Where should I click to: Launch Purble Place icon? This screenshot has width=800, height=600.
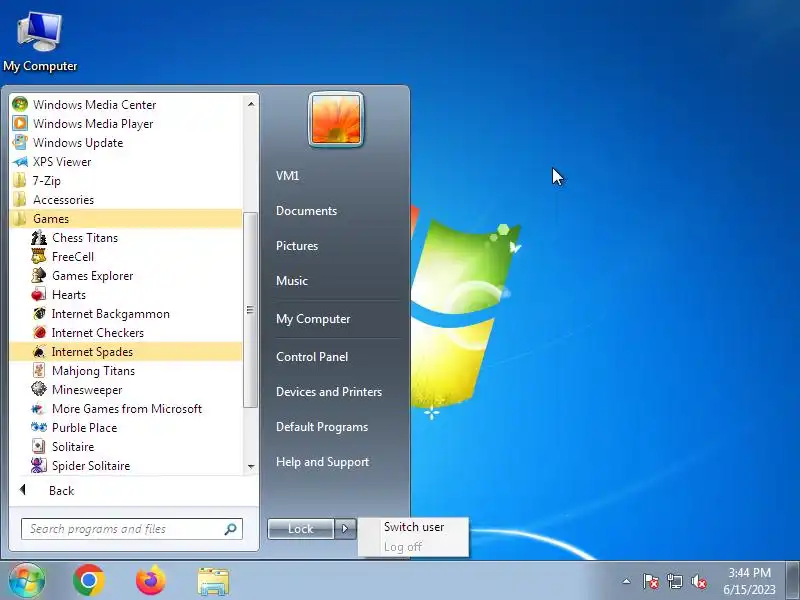(39, 428)
